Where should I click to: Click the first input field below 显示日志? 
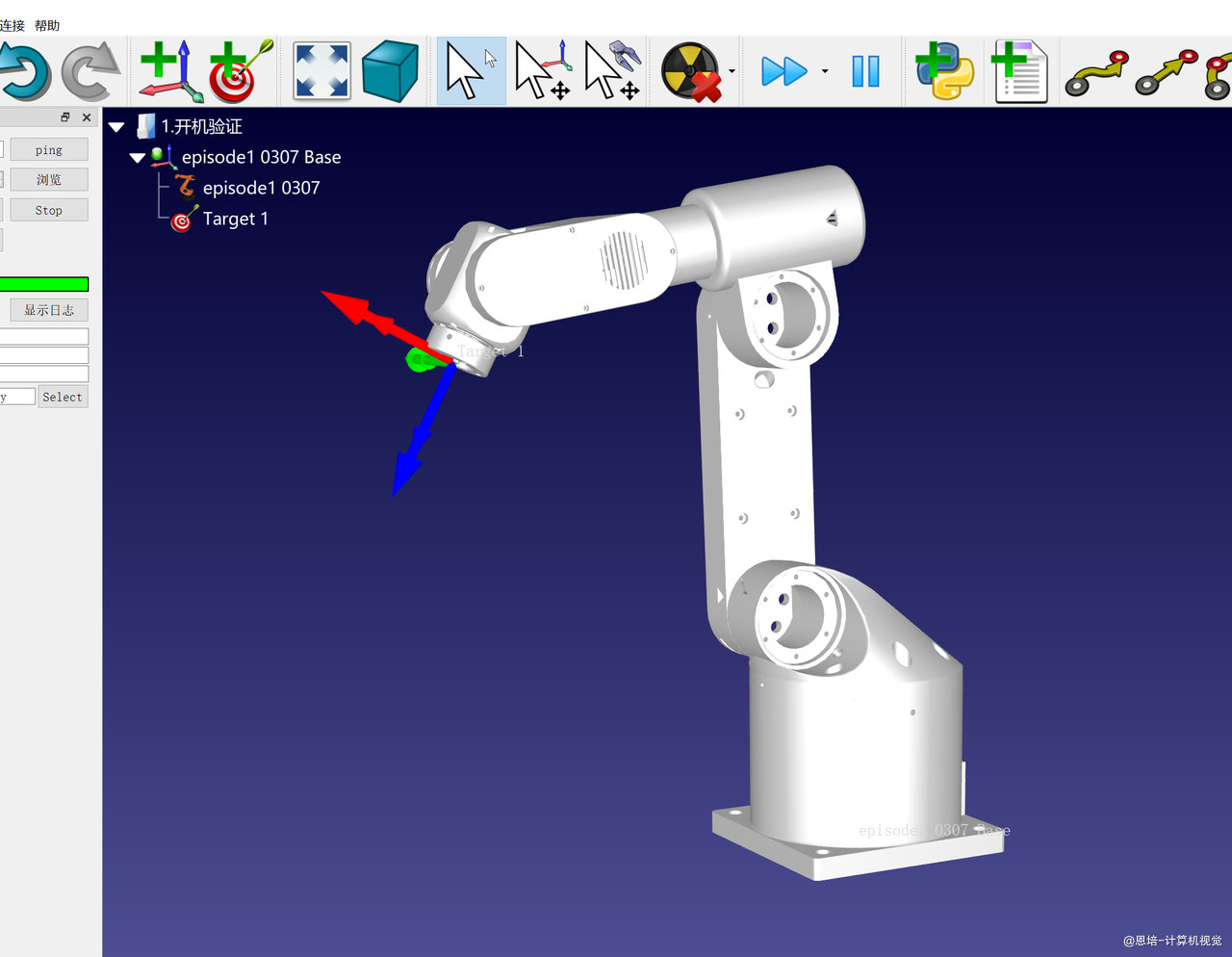44,337
